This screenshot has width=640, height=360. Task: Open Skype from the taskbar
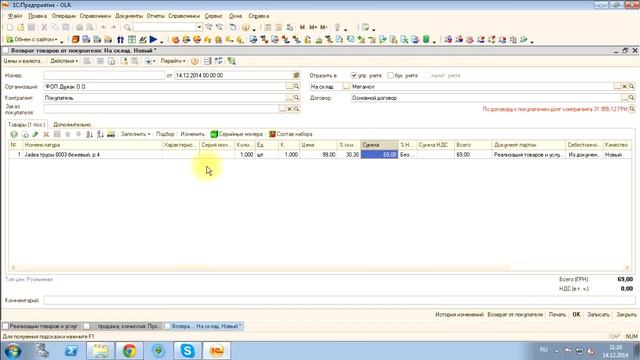[x=187, y=351]
